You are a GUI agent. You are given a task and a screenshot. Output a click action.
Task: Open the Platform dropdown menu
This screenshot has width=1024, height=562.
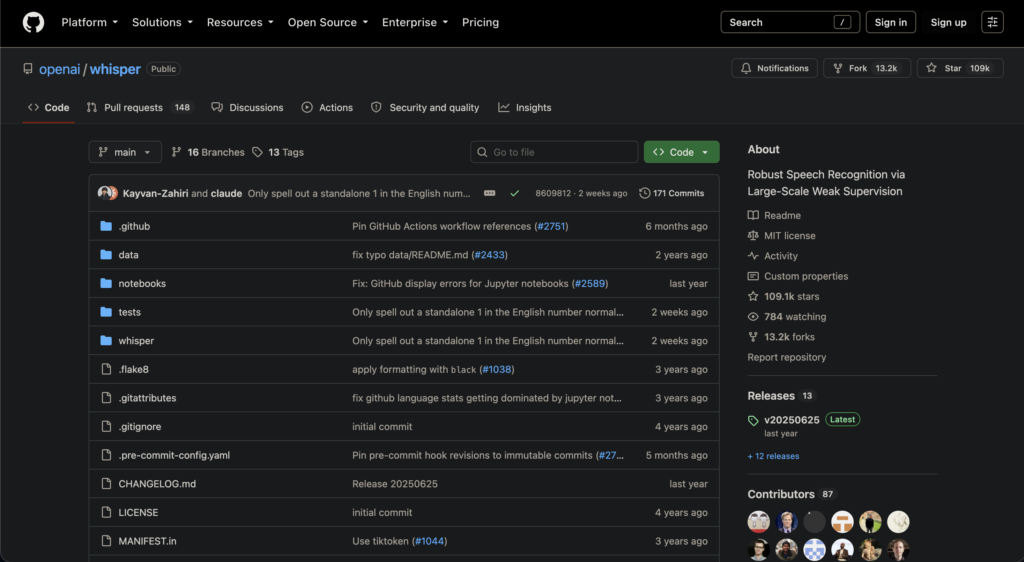click(x=90, y=22)
